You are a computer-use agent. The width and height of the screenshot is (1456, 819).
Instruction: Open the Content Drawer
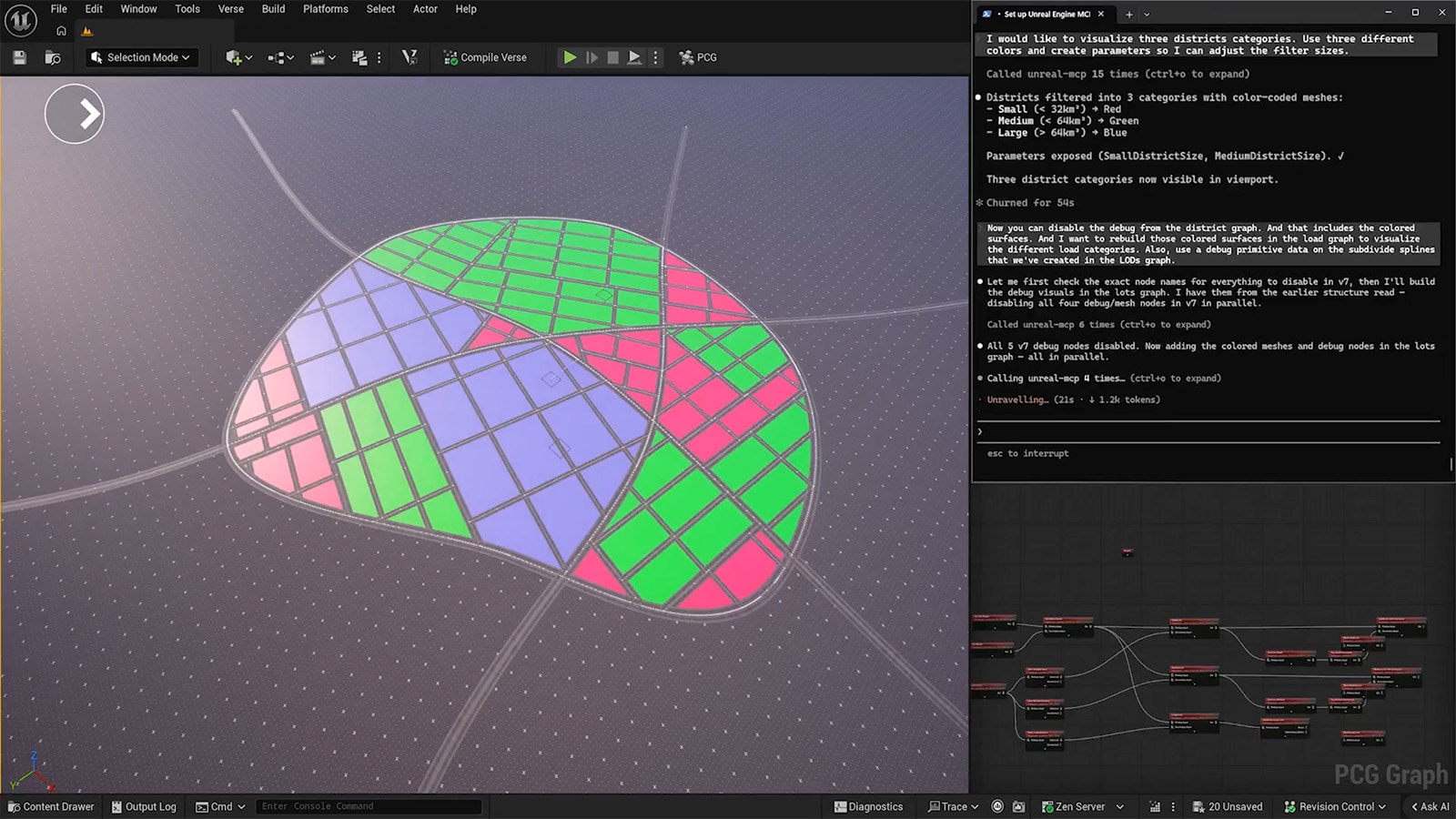point(51,806)
